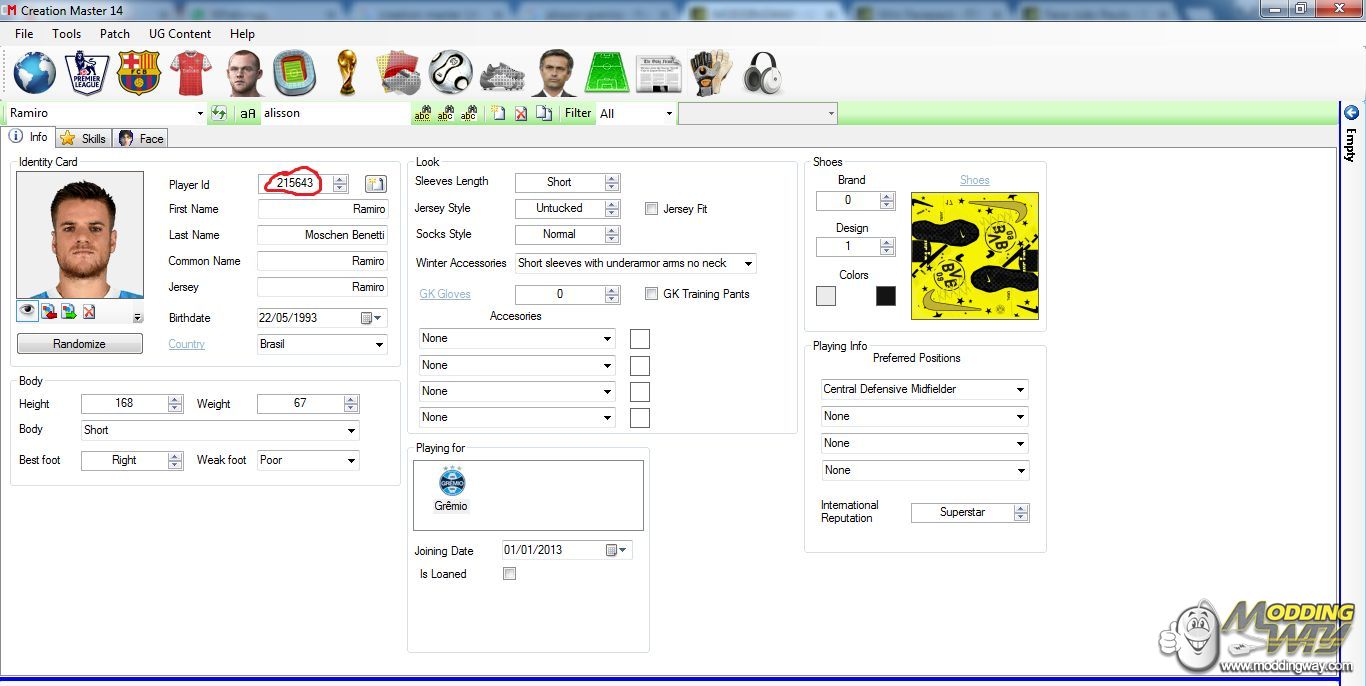This screenshot has width=1366, height=686.
Task: Click the new player page icon
Action: pyautogui.click(x=498, y=113)
